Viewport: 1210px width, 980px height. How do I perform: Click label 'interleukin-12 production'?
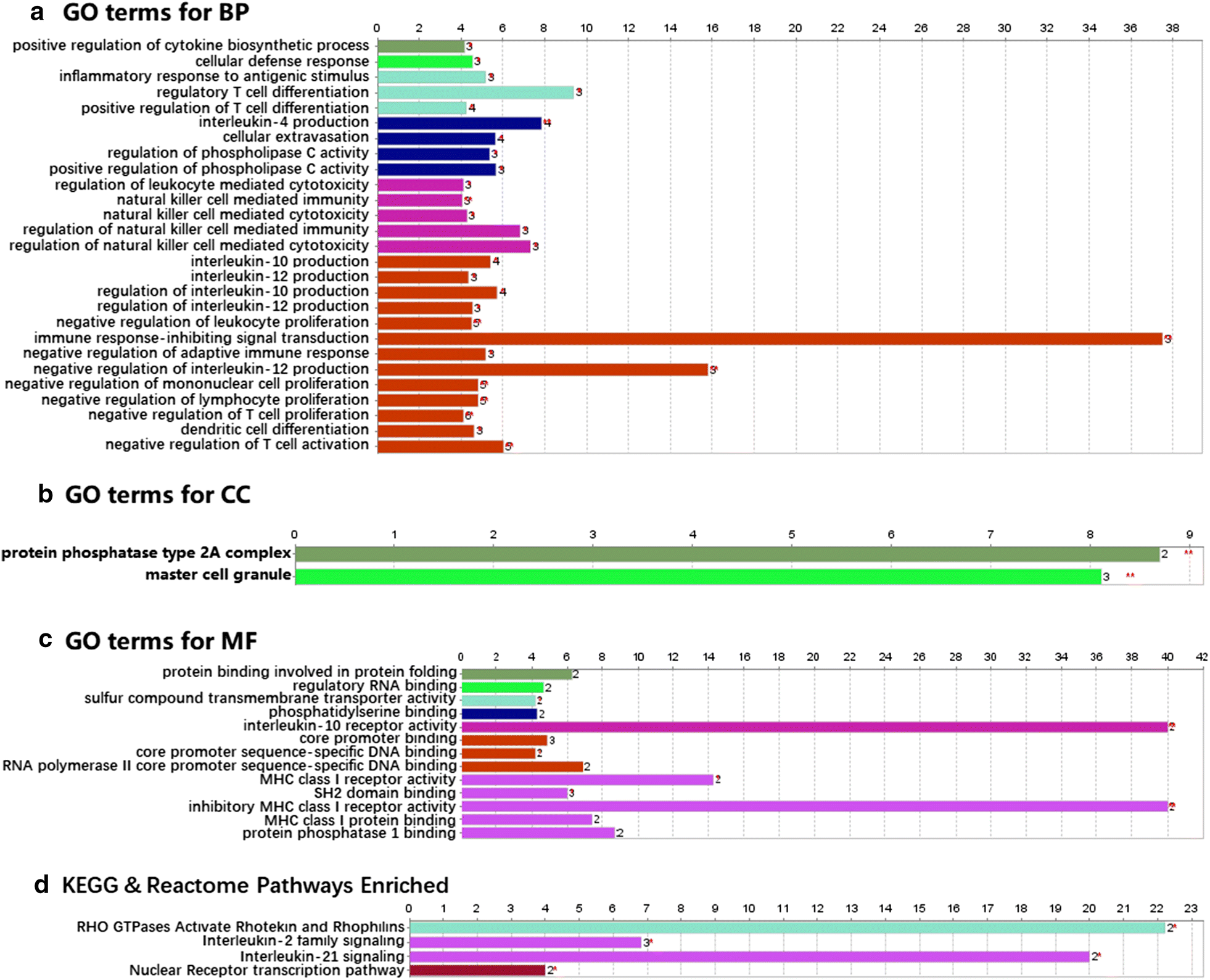[280, 276]
